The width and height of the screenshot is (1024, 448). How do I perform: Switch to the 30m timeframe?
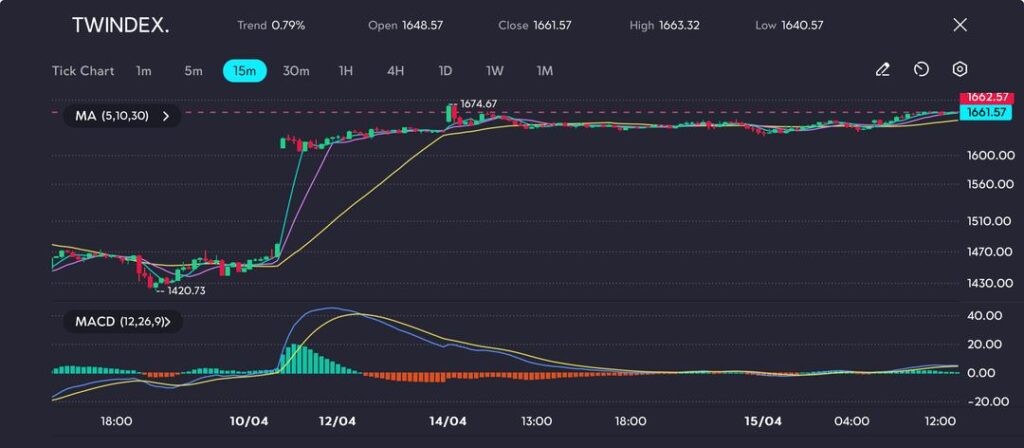pyautogui.click(x=296, y=71)
